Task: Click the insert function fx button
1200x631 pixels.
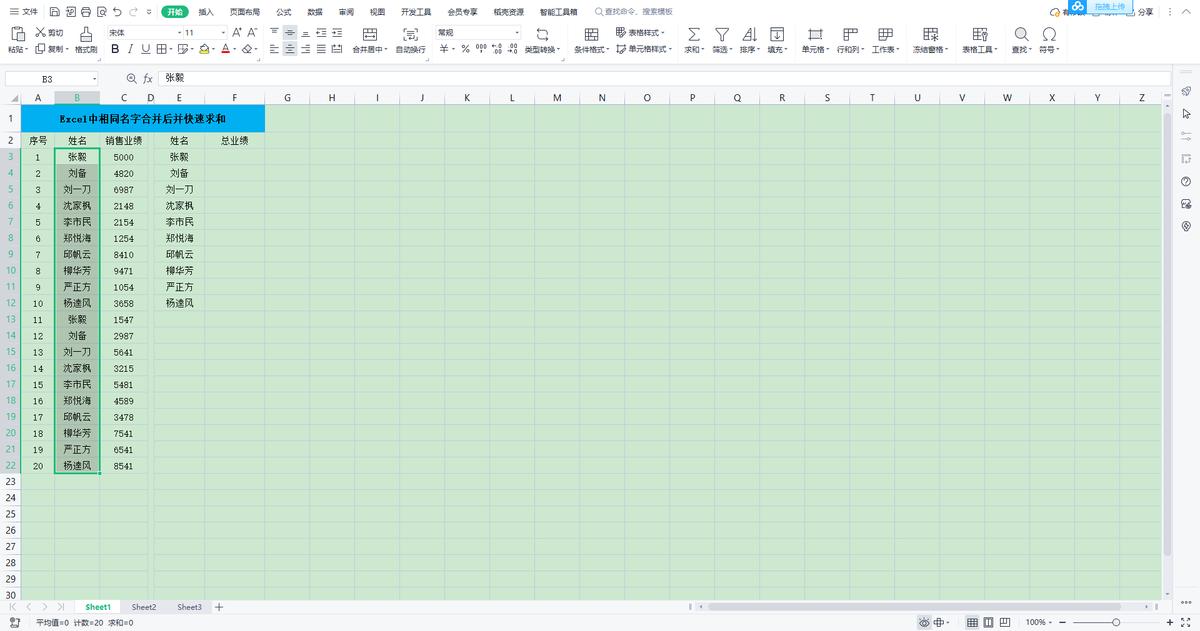Action: [148, 78]
